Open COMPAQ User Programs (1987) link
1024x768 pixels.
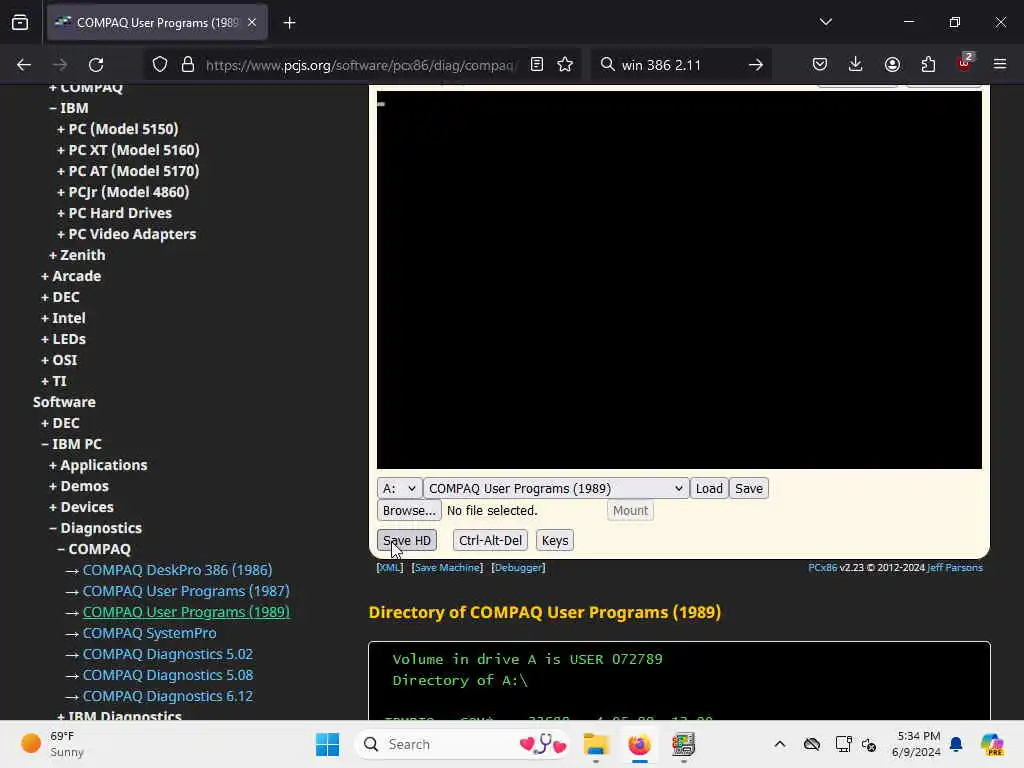(x=186, y=590)
